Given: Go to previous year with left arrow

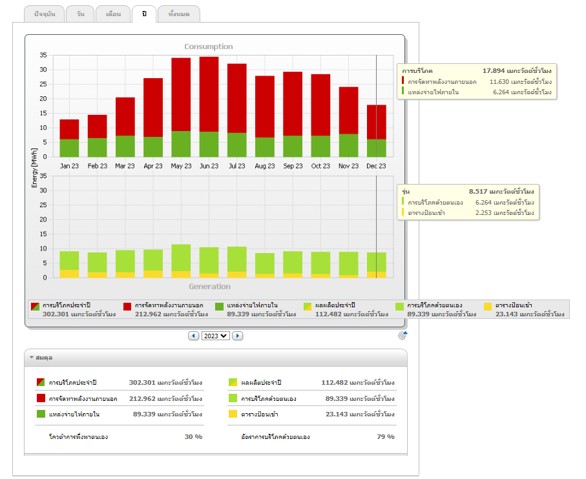Looking at the screenshot, I should tap(193, 336).
